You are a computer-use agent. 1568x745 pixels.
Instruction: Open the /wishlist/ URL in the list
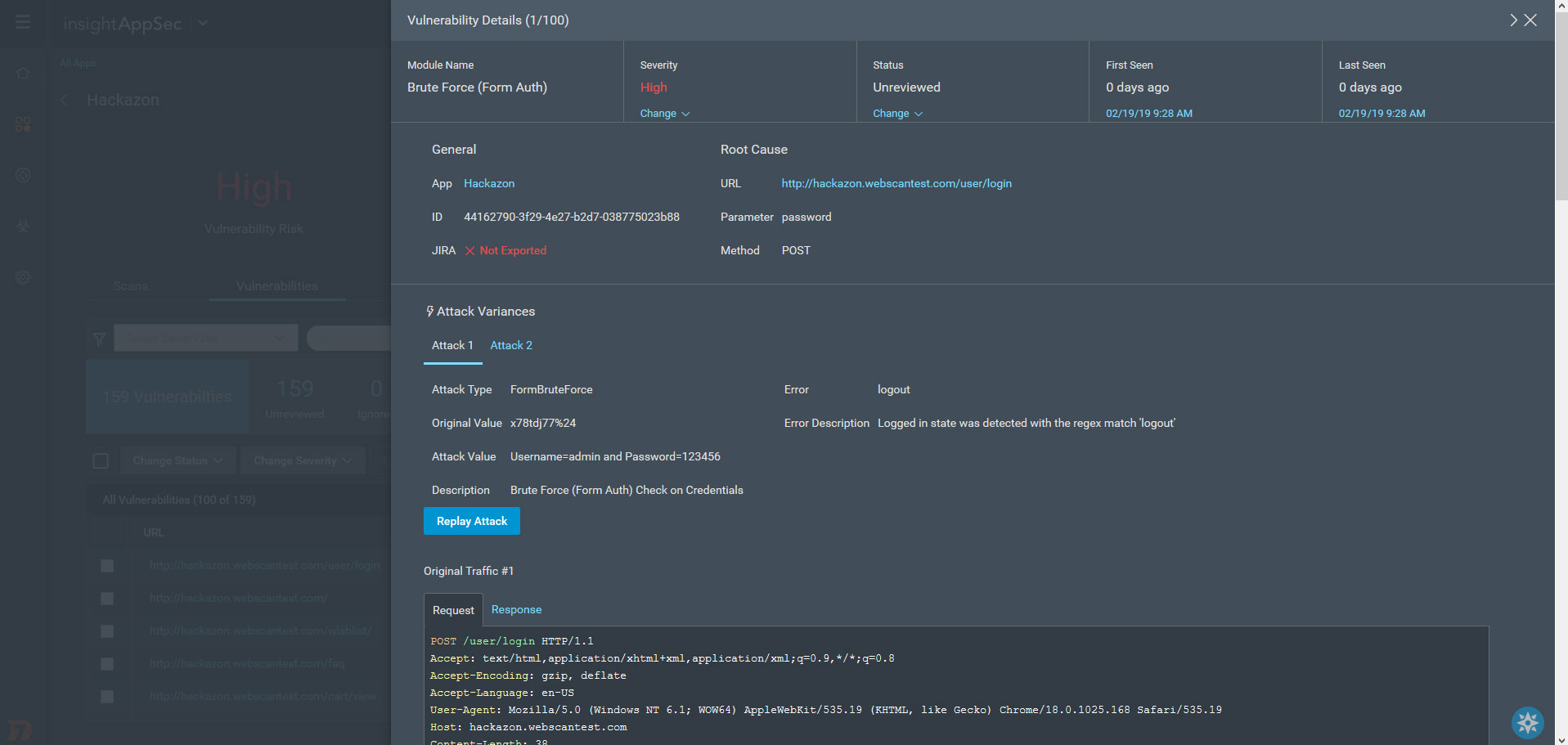(x=260, y=631)
